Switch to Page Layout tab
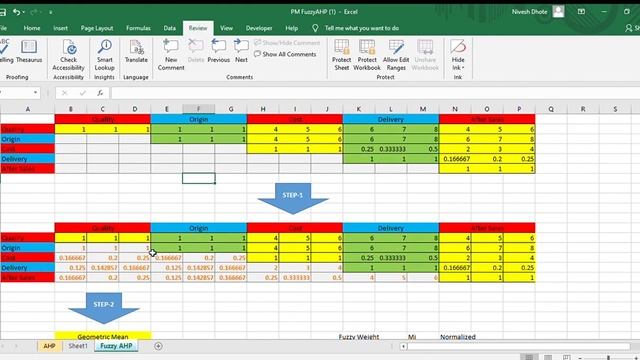 (97, 28)
